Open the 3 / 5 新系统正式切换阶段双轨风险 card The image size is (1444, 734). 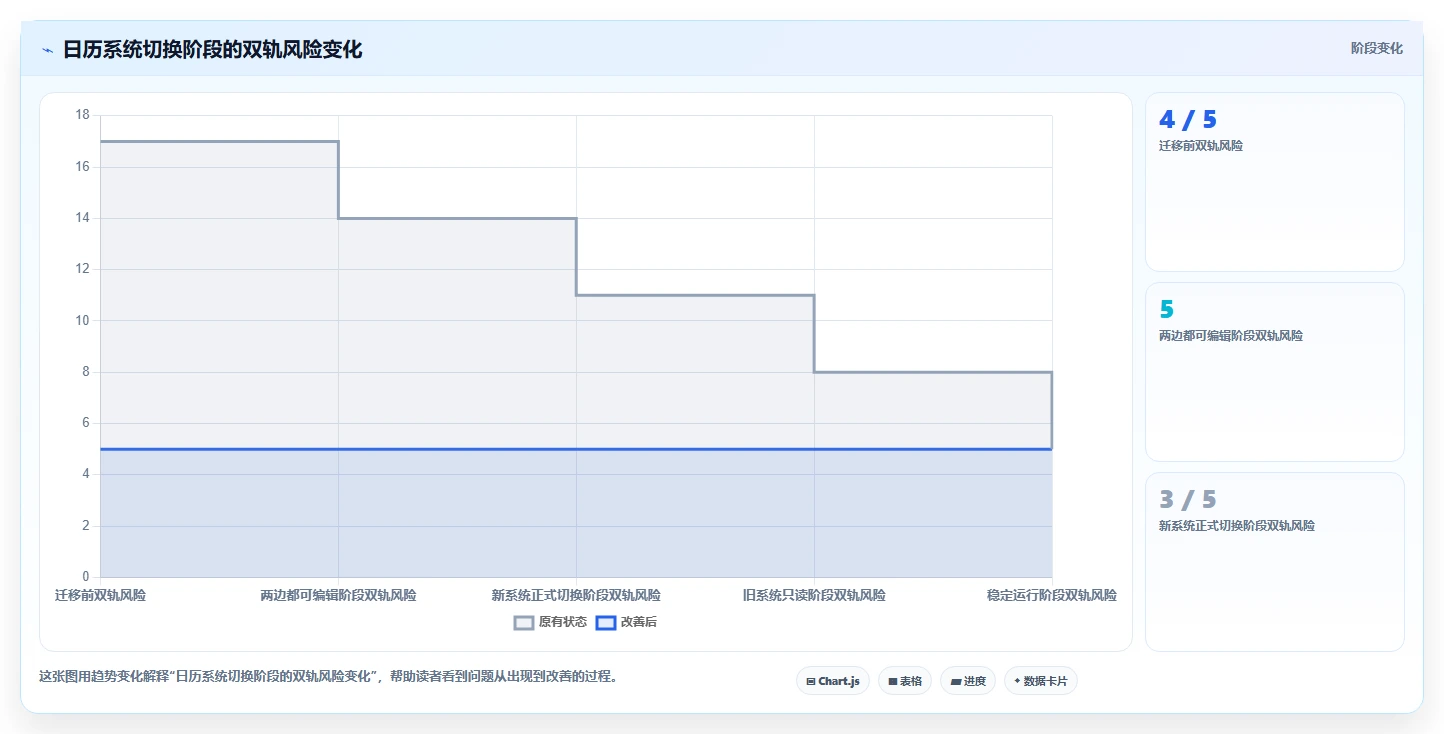click(1275, 562)
